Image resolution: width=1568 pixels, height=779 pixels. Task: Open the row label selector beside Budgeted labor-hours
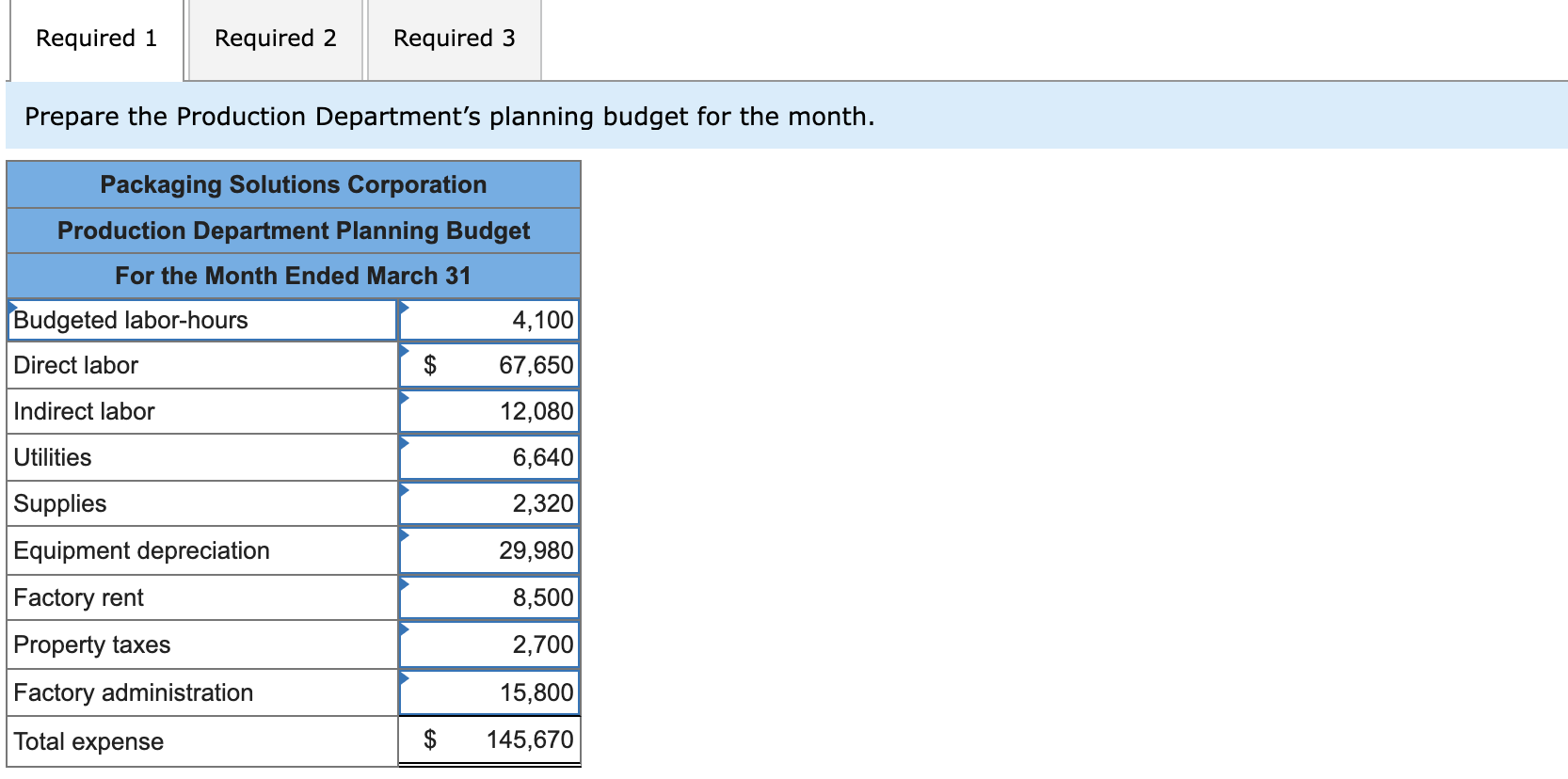click(11, 306)
